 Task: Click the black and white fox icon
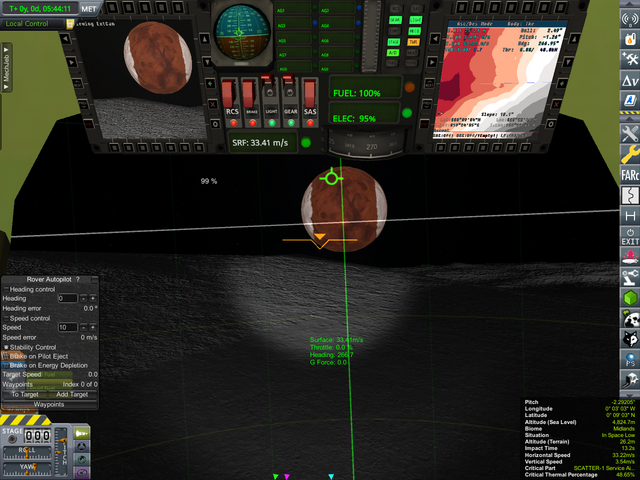[630, 339]
